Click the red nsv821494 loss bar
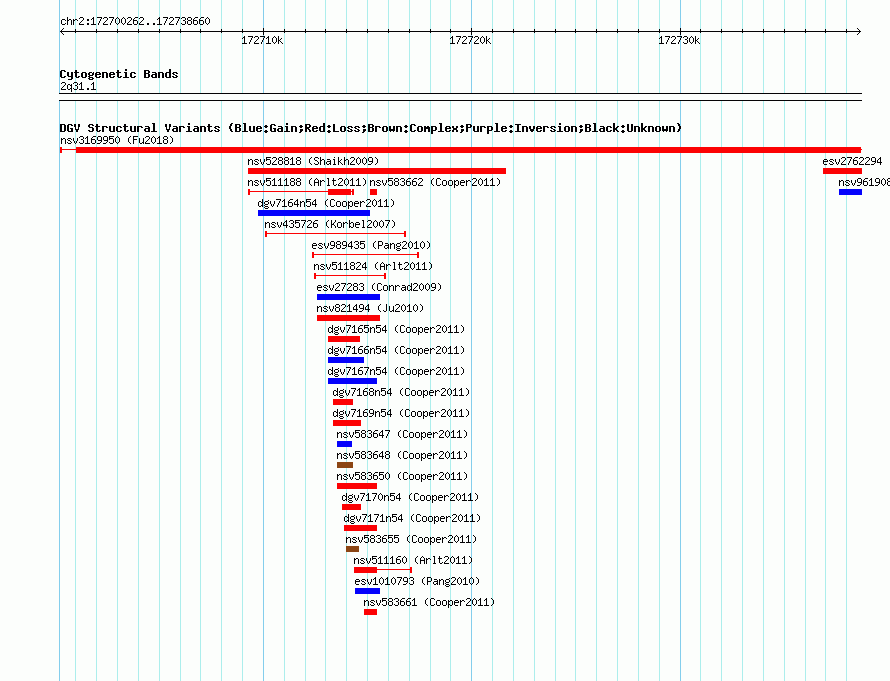The image size is (890, 681). click(x=349, y=318)
